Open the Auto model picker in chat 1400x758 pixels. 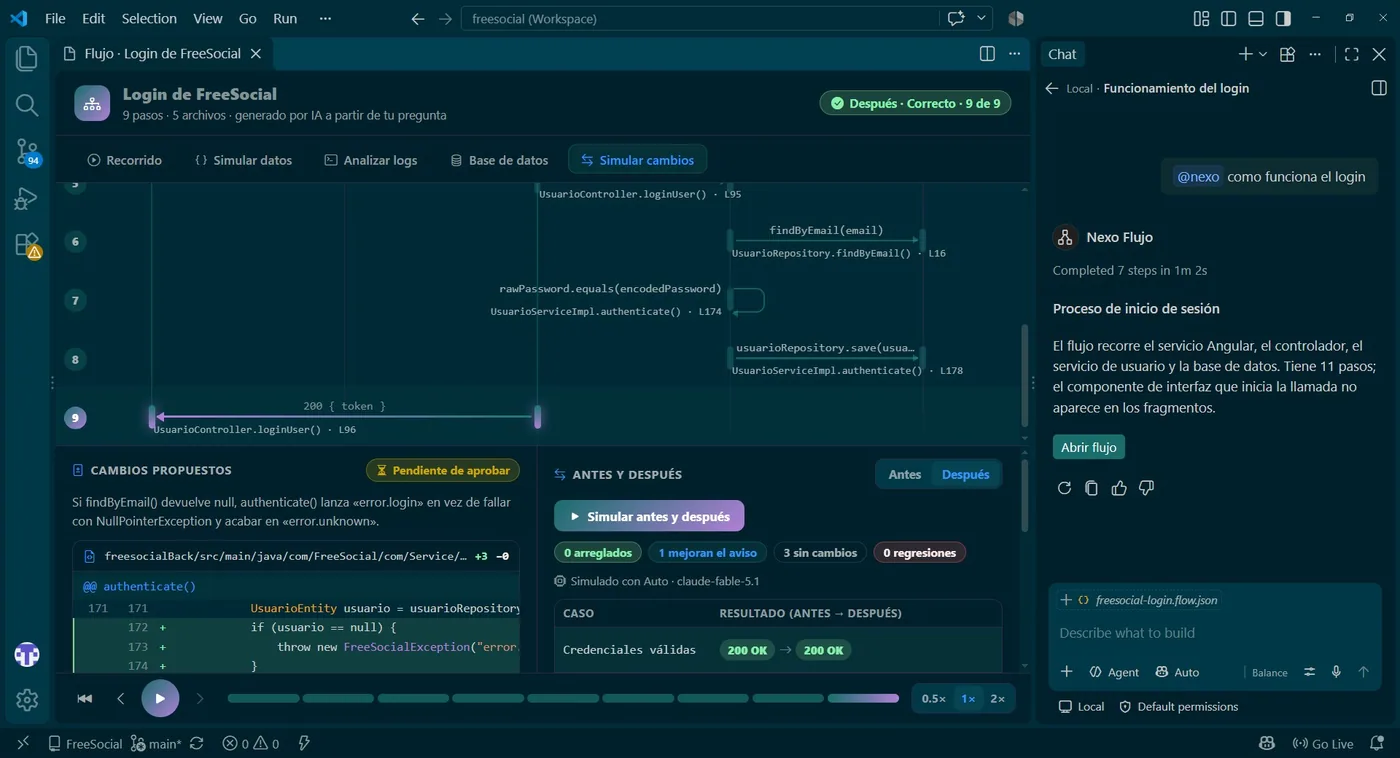pyautogui.click(x=1177, y=672)
